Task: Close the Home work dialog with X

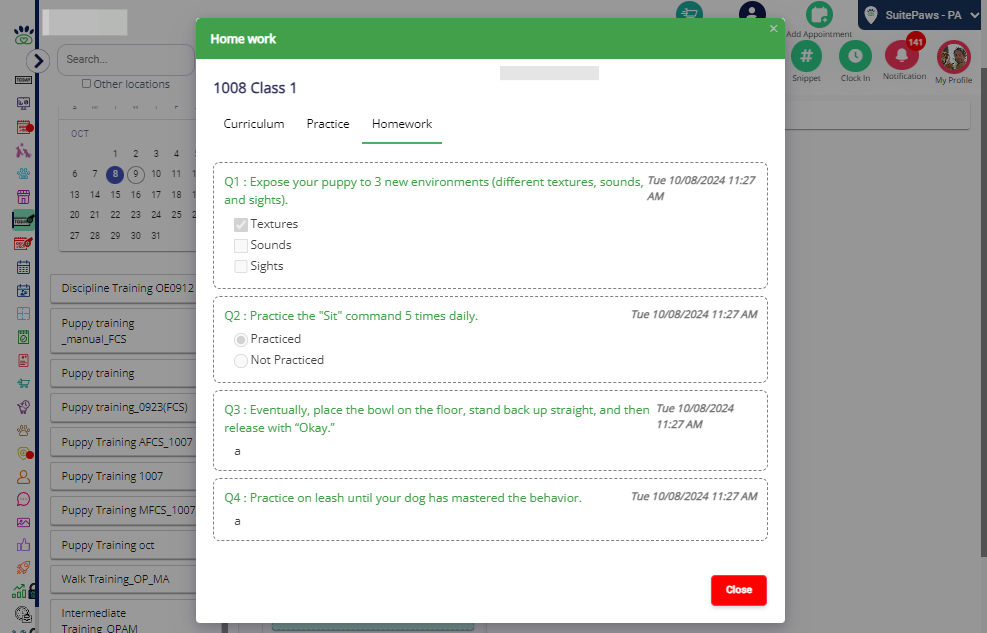Action: [x=774, y=28]
